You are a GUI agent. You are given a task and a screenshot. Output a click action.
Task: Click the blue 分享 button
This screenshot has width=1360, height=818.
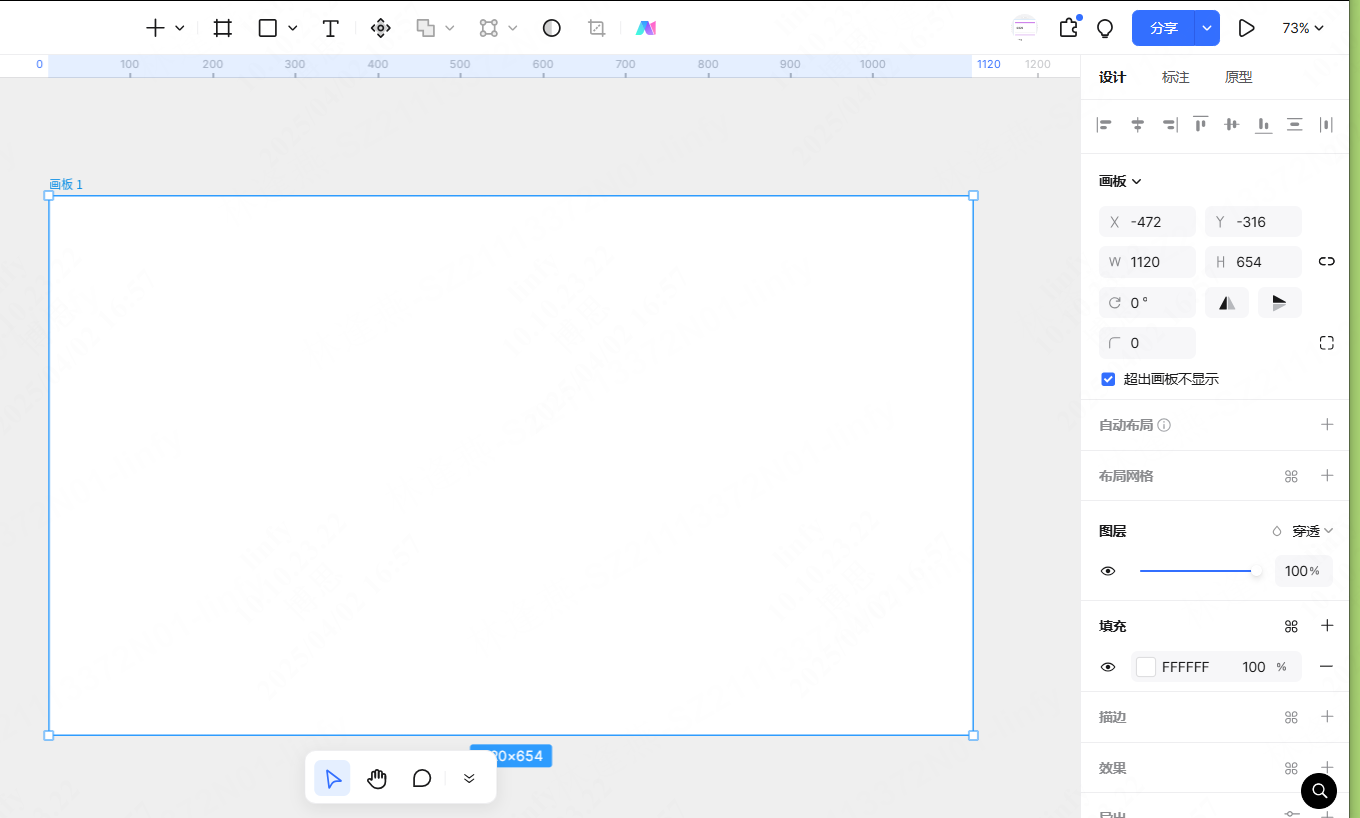pos(1163,28)
